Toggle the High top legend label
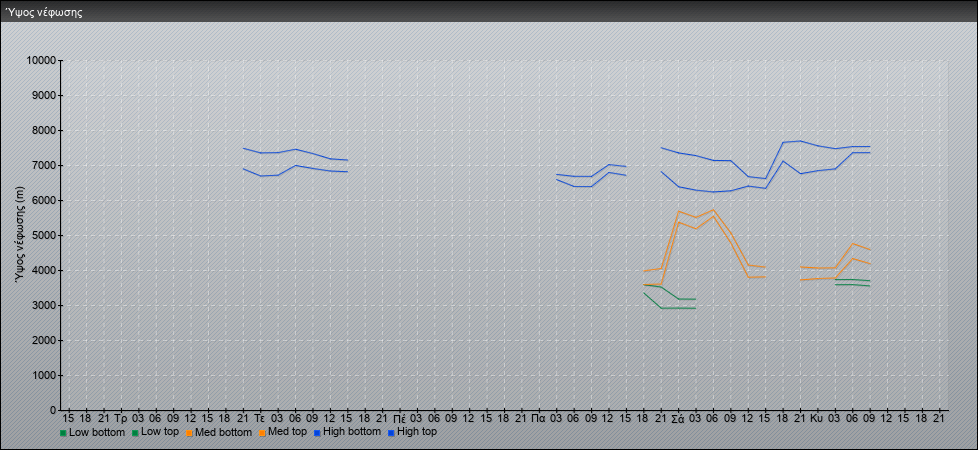 [x=417, y=431]
